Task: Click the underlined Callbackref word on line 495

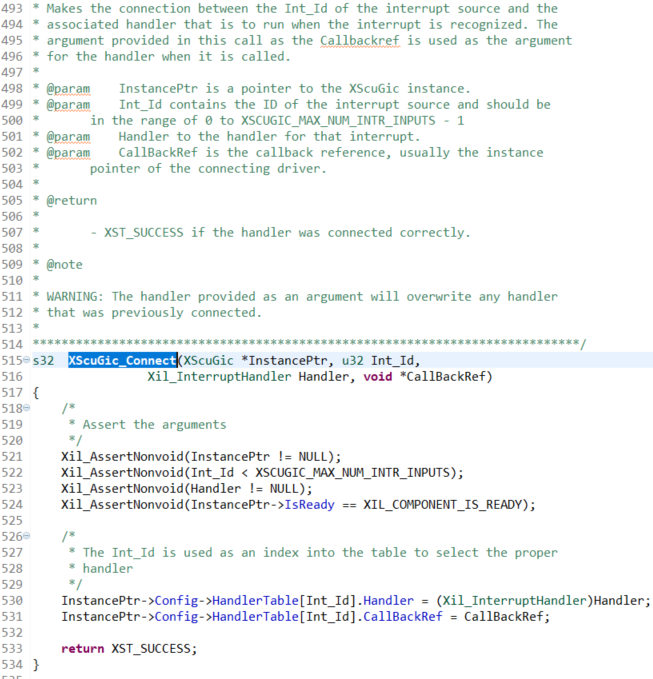Action: point(360,41)
